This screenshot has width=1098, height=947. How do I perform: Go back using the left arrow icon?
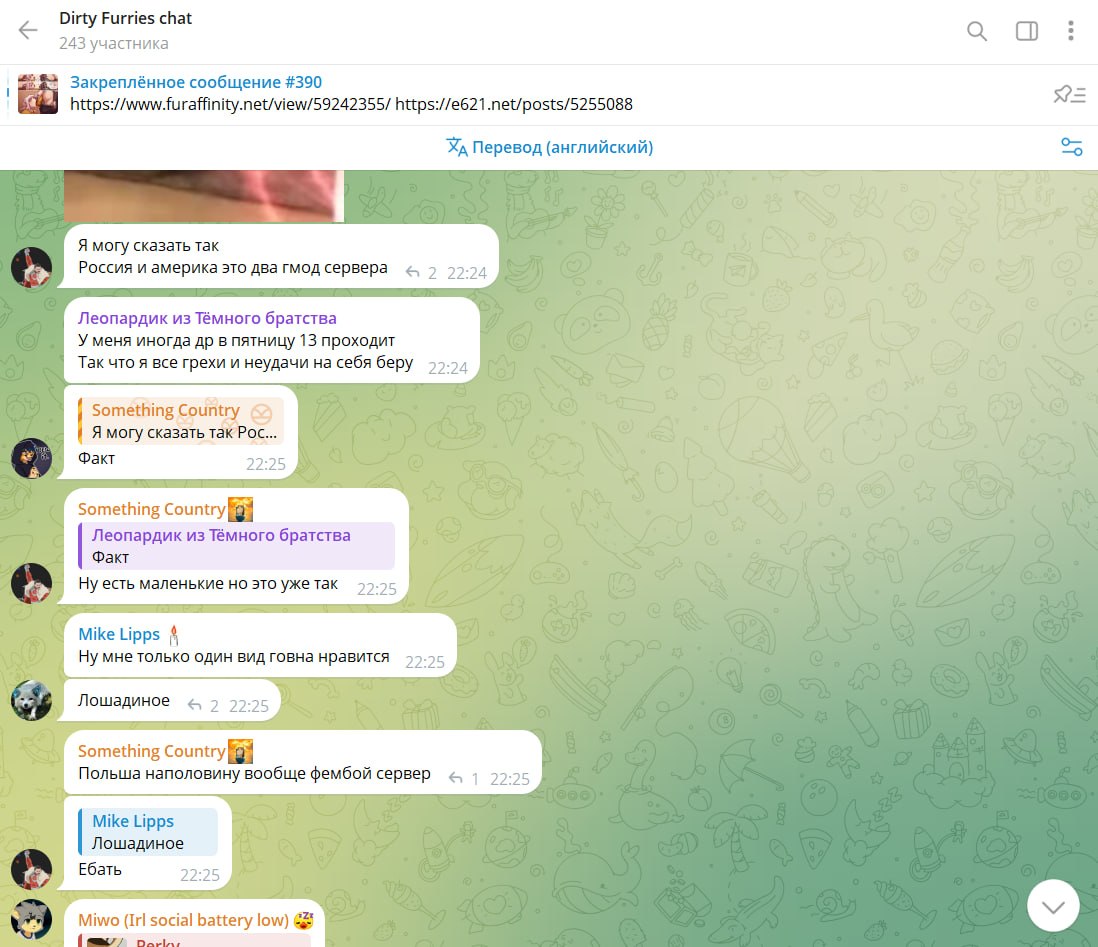[28, 30]
